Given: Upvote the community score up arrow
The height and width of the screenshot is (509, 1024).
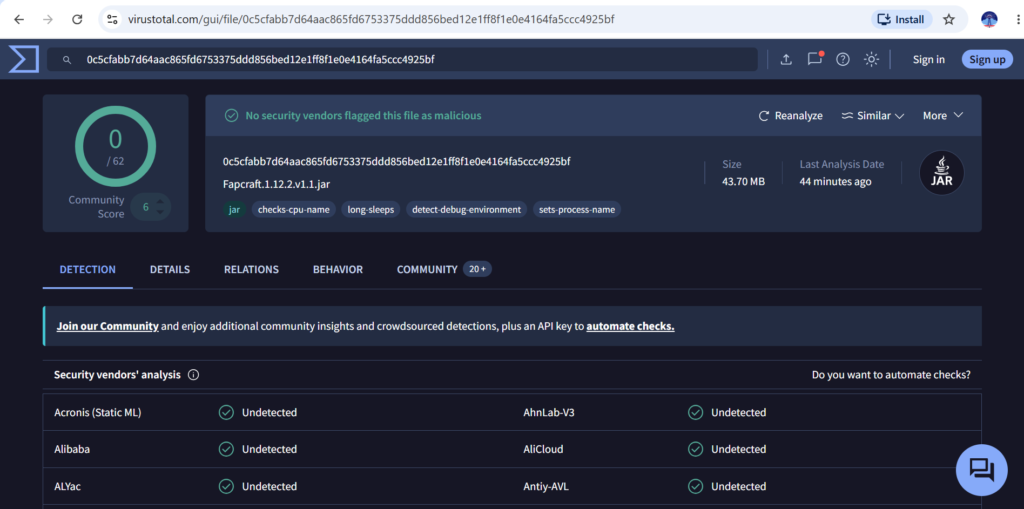Looking at the screenshot, I should tap(160, 200).
